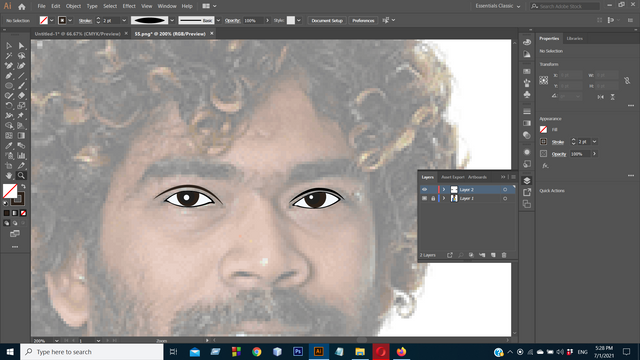Expand opacity arrow in Properties panel

pos(594,154)
